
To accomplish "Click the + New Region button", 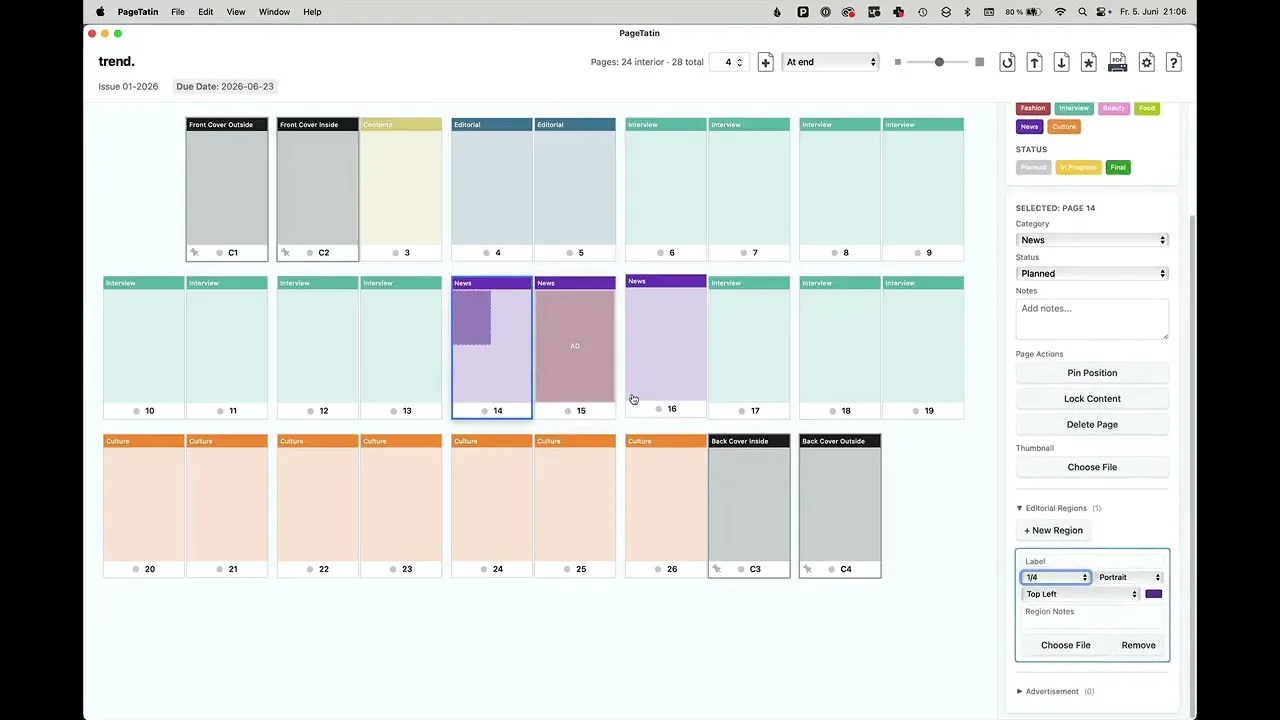I will pos(1053,531).
